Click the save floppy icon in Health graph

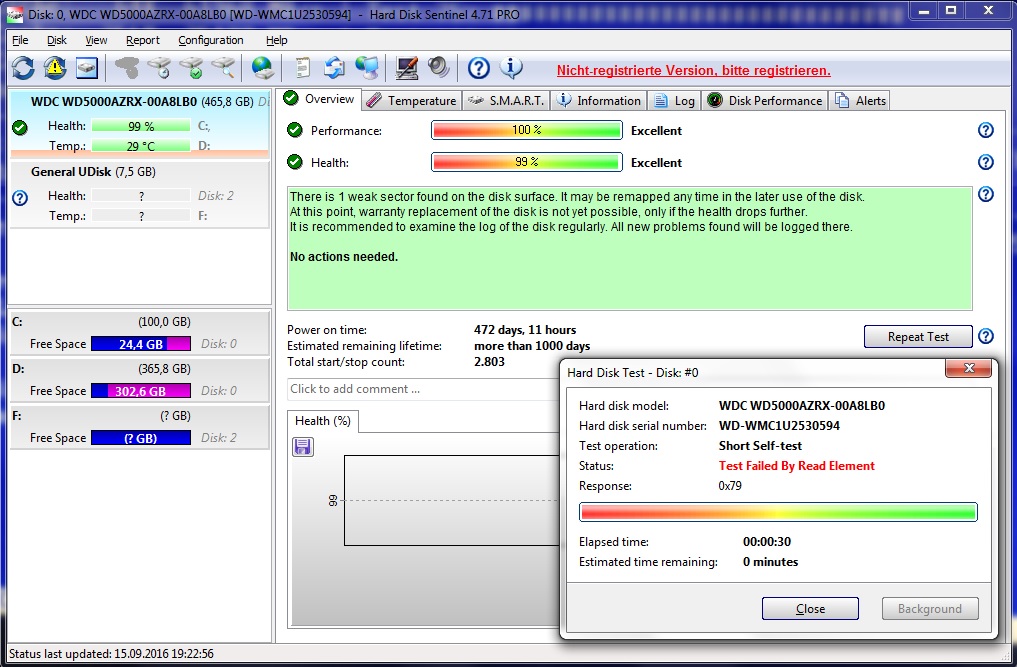pyautogui.click(x=303, y=446)
